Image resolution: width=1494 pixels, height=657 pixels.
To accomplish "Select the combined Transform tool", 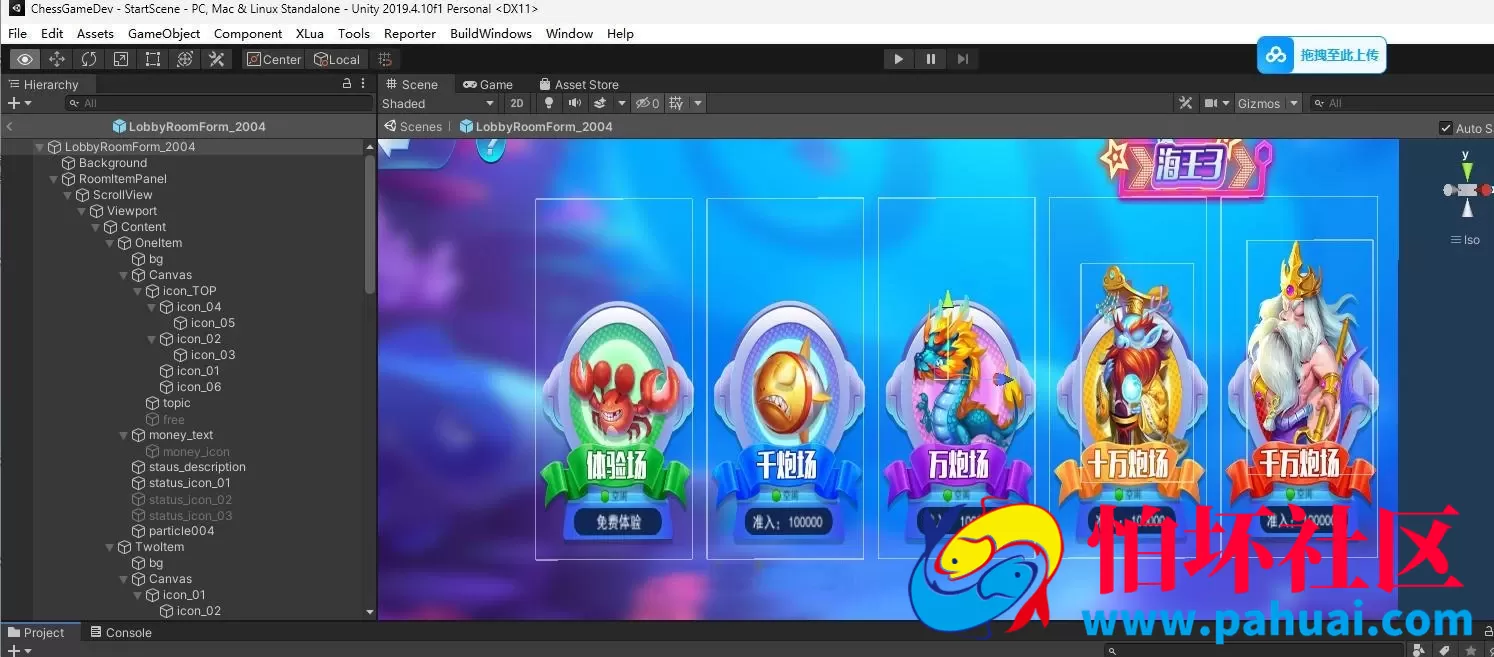I will click(x=185, y=59).
